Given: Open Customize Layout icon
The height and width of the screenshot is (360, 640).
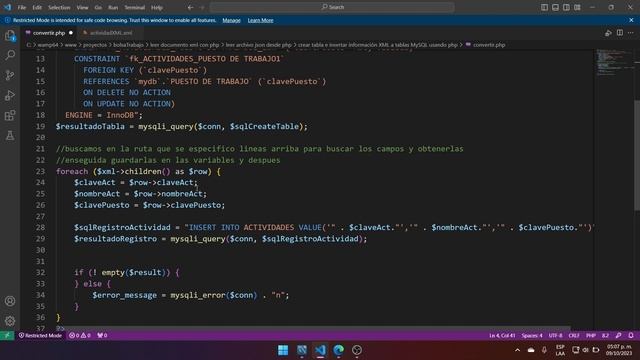Looking at the screenshot, I should coord(577,7).
